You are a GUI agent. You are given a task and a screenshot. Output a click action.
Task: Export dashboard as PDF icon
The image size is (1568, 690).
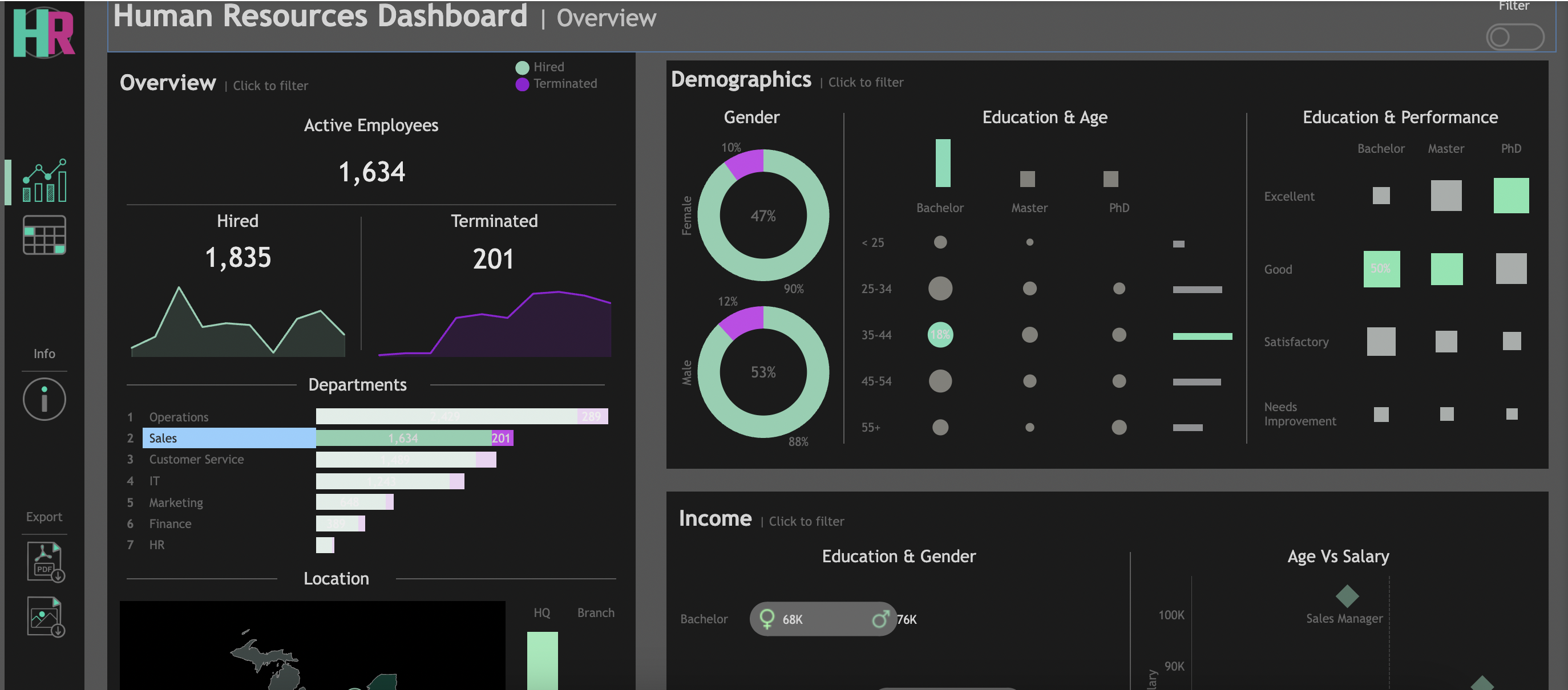pos(46,562)
